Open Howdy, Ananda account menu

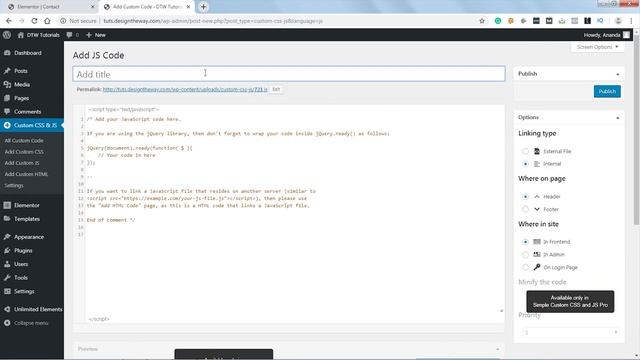tap(607, 35)
